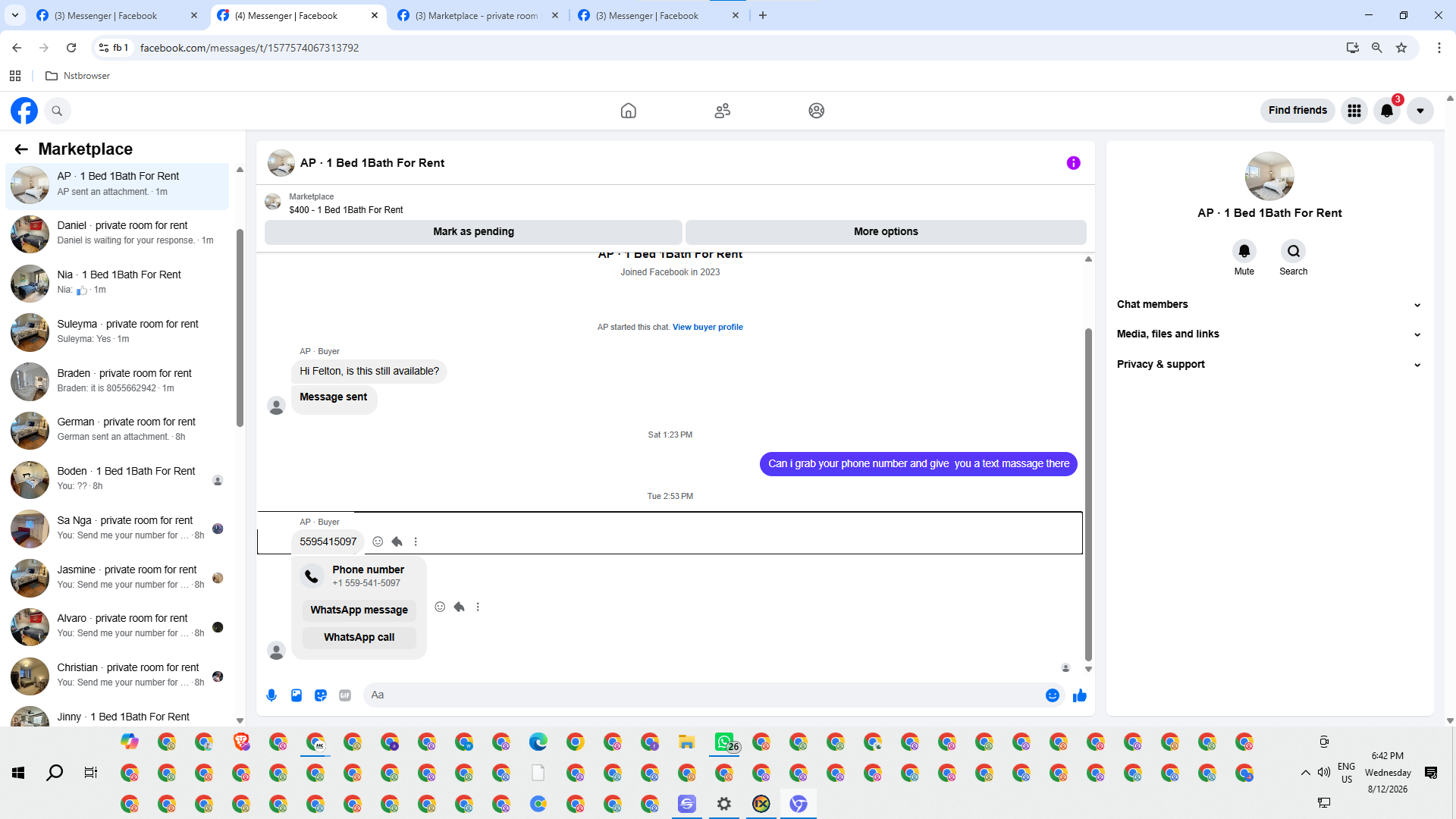Open the Friends icon in top navigation
The width and height of the screenshot is (1456, 819).
point(723,111)
